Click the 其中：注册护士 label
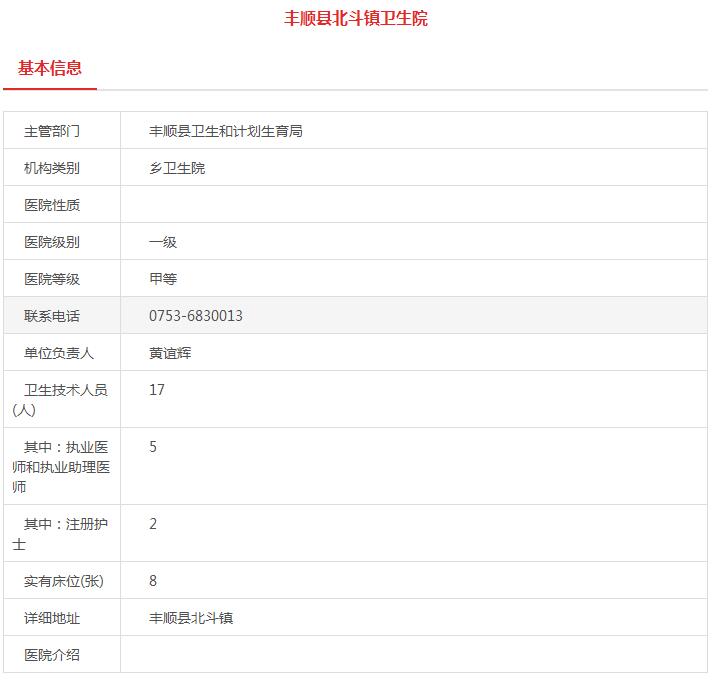Screen dimensions: 715x683 [60, 534]
